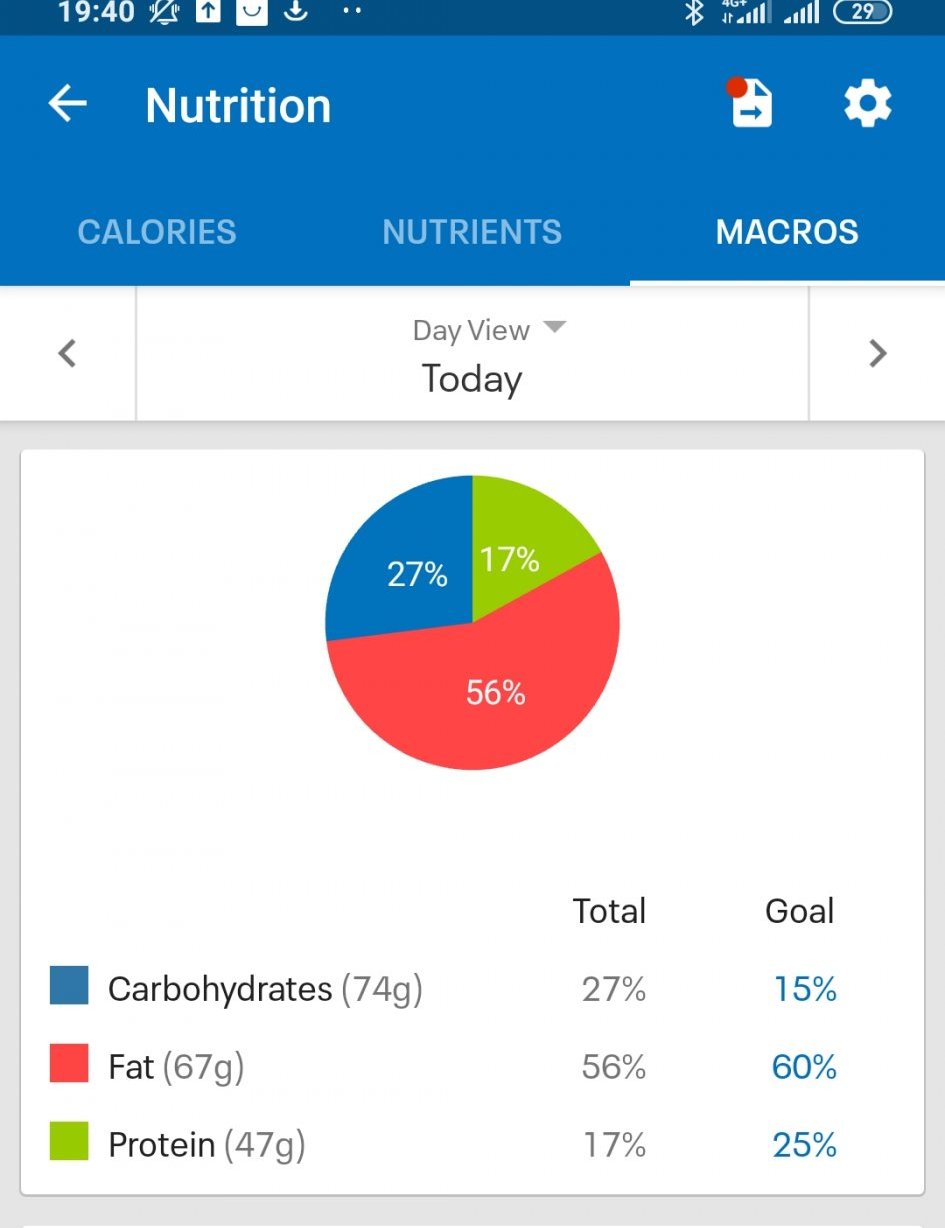Tap the back arrow icon

pyautogui.click(x=68, y=104)
